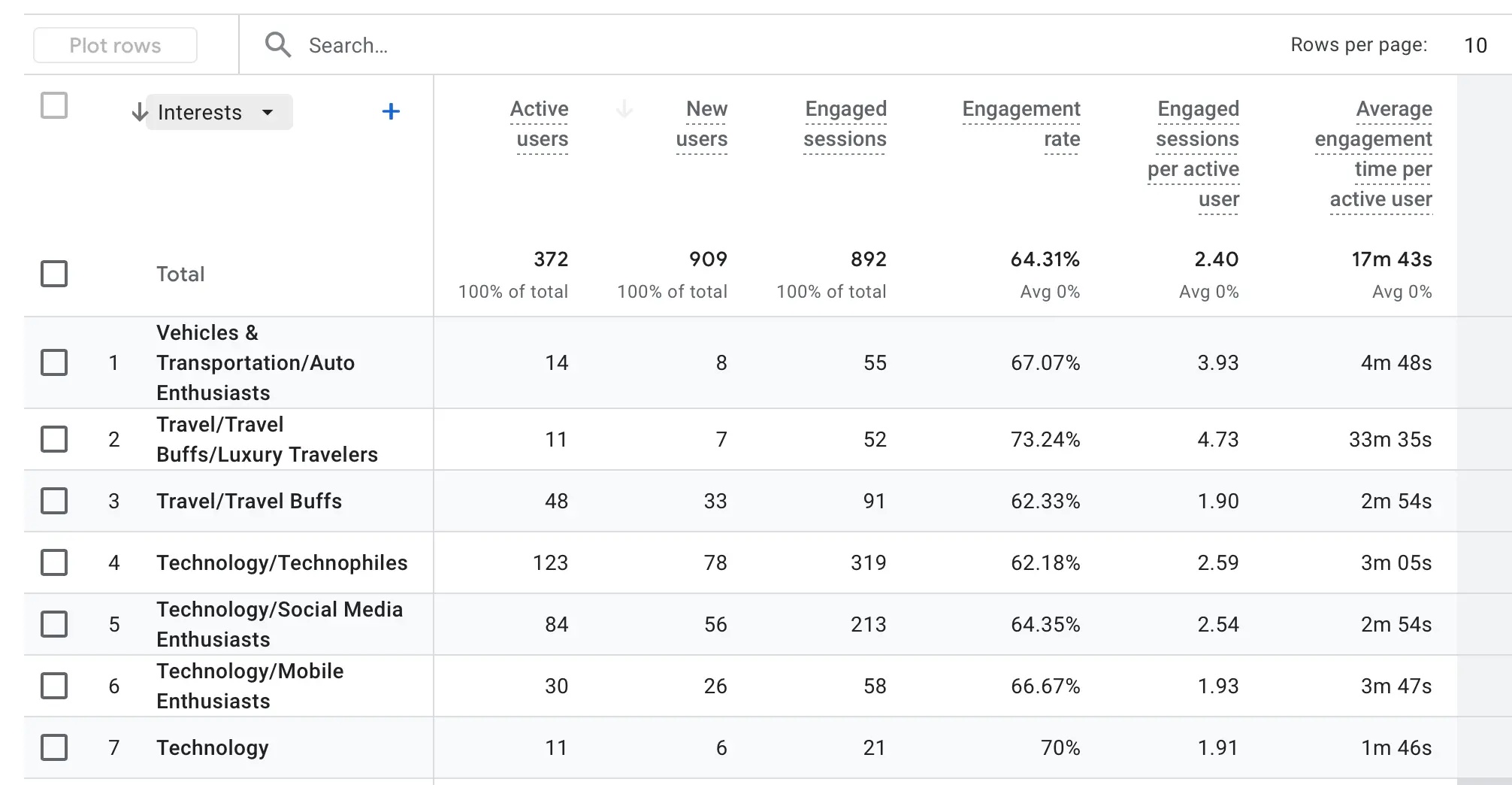Click the Plot rows button
The width and height of the screenshot is (1512, 785).
pyautogui.click(x=115, y=45)
